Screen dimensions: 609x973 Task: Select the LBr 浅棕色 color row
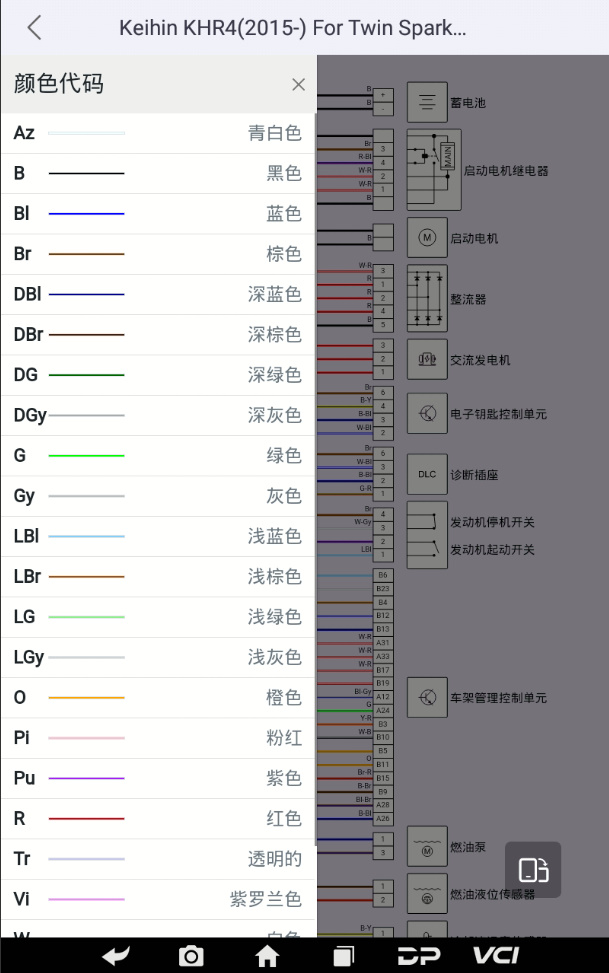[x=158, y=577]
